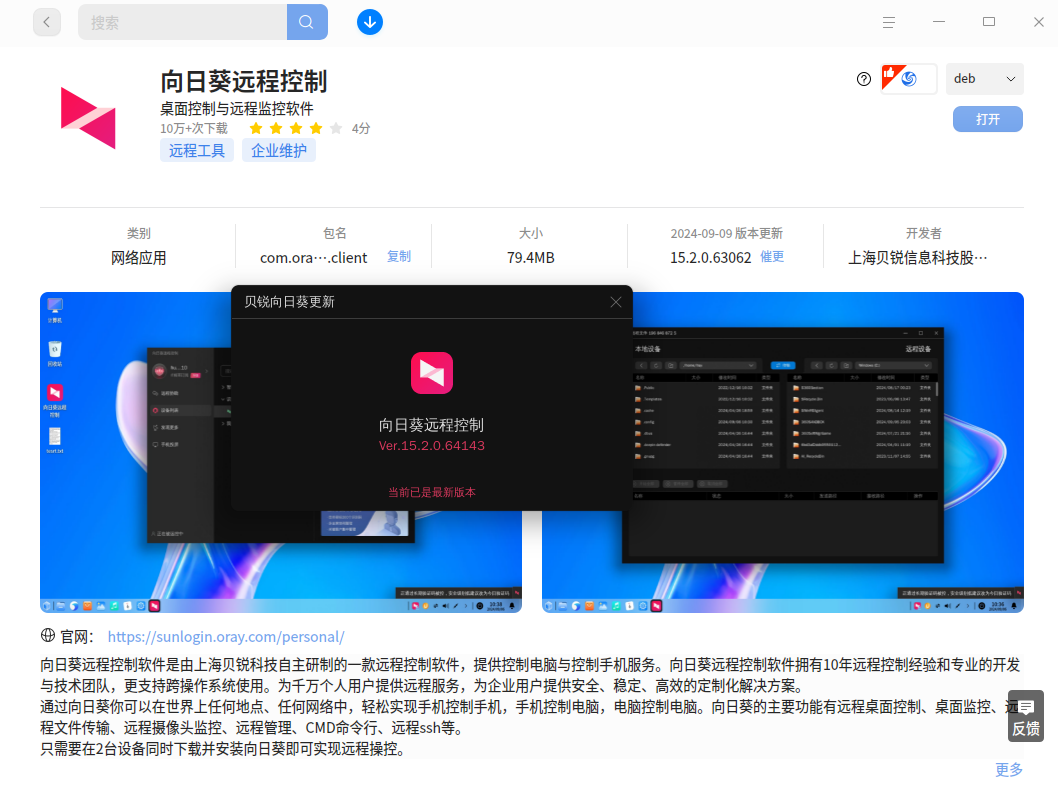Expand description with 更多
The width and height of the screenshot is (1058, 790).
pyautogui.click(x=1009, y=770)
